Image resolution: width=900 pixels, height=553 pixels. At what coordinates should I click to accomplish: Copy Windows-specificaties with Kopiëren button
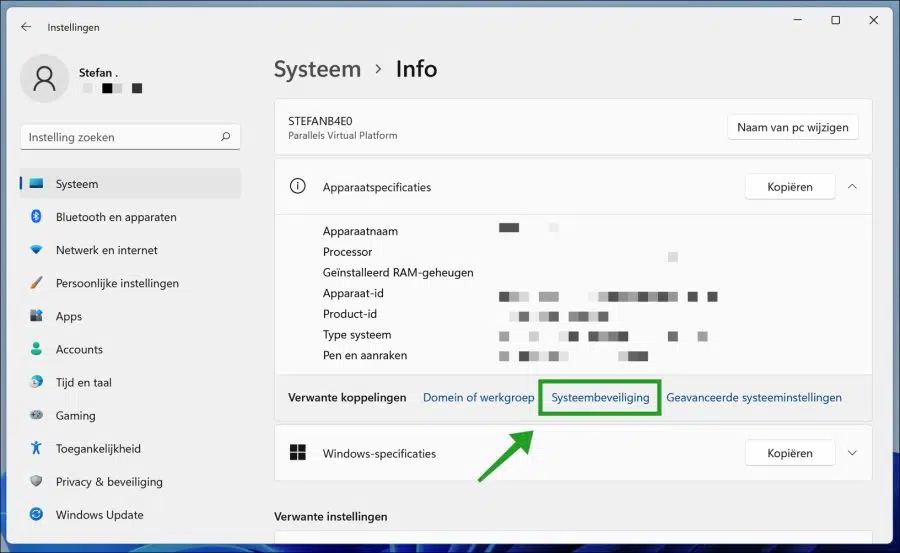pos(790,453)
